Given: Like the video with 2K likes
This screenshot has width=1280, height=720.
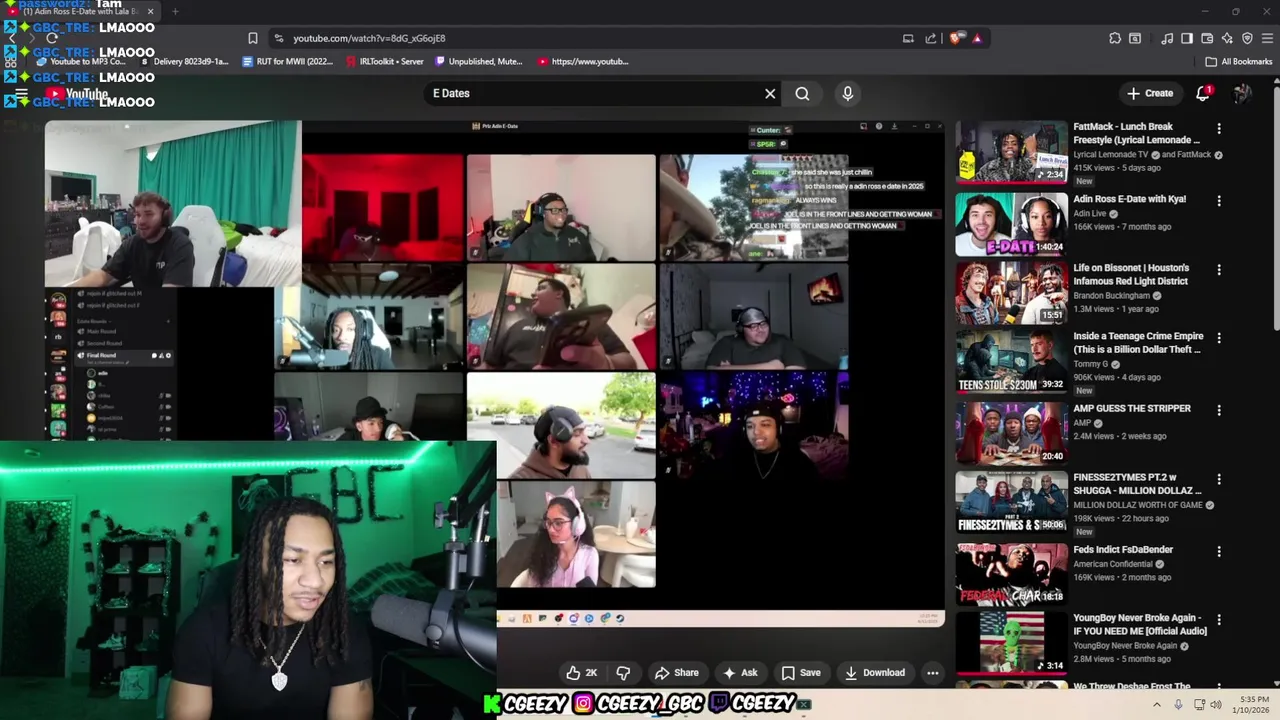Looking at the screenshot, I should [x=582, y=673].
